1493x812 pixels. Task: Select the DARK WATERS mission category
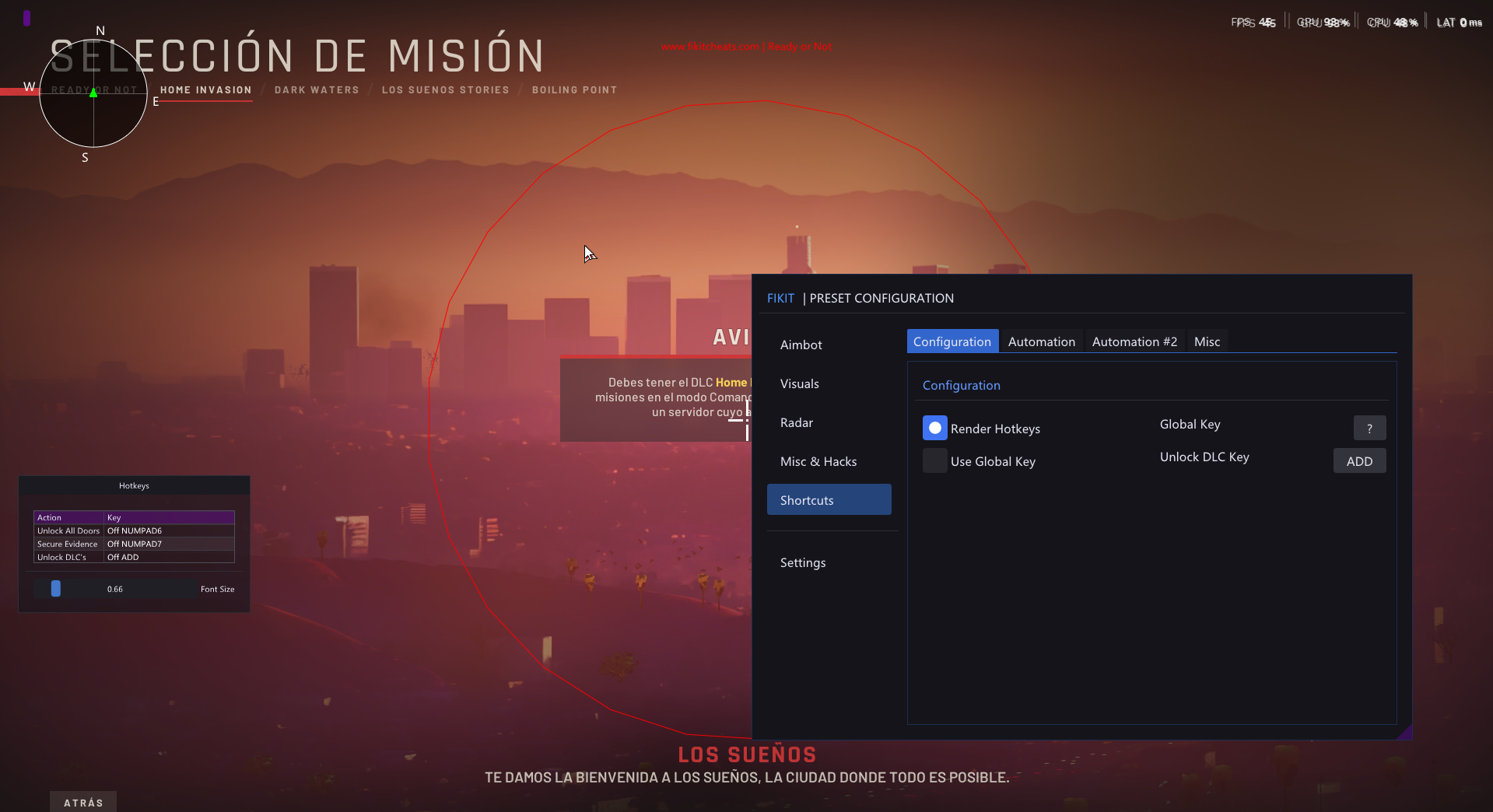click(316, 89)
